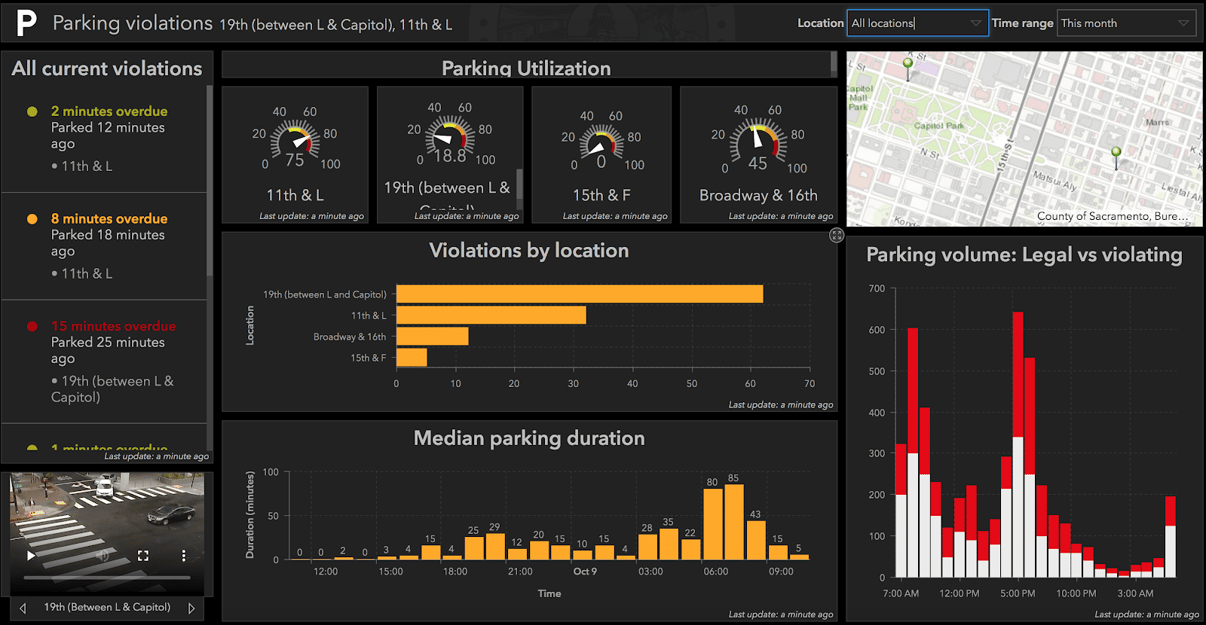Go back a camera with the left arrow

click(23, 608)
